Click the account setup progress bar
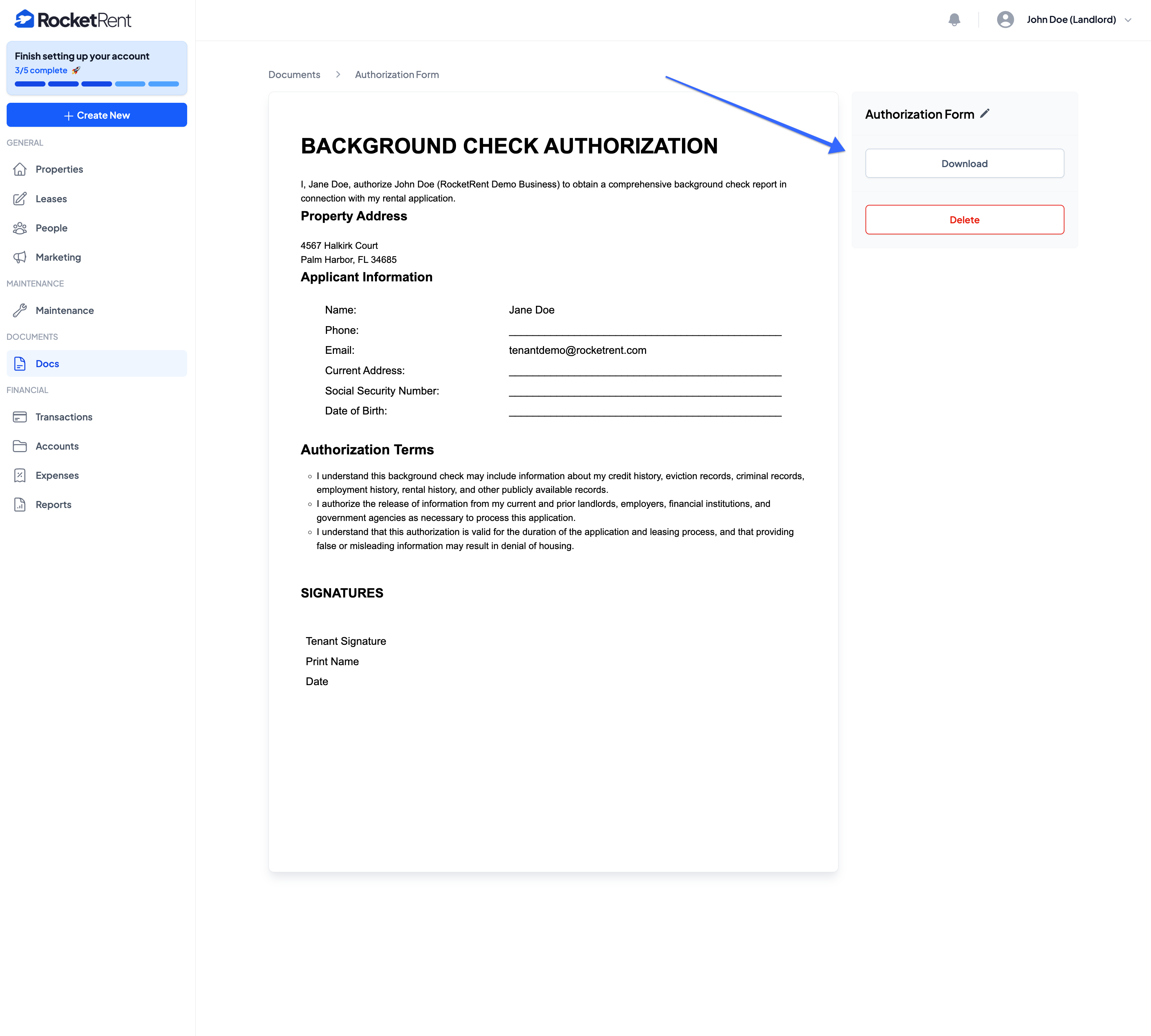The width and height of the screenshot is (1151, 1036). click(x=97, y=84)
